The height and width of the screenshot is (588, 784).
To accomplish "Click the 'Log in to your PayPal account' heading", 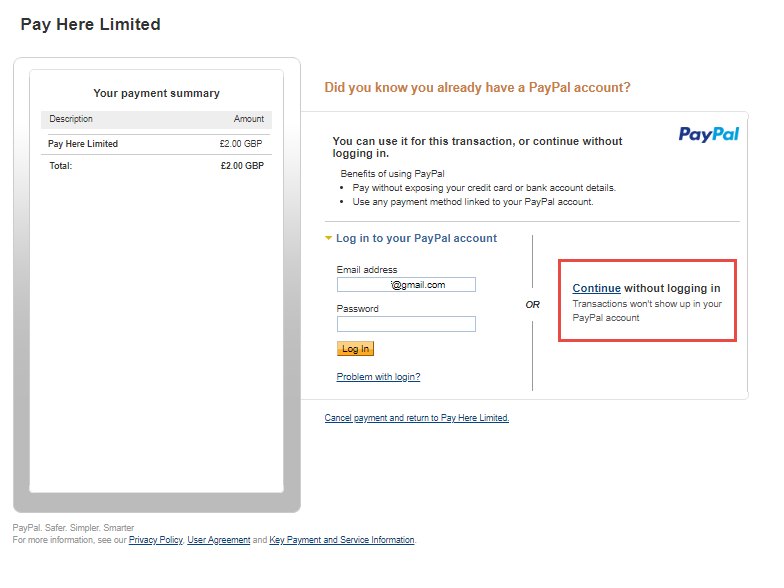I will pyautogui.click(x=416, y=239).
